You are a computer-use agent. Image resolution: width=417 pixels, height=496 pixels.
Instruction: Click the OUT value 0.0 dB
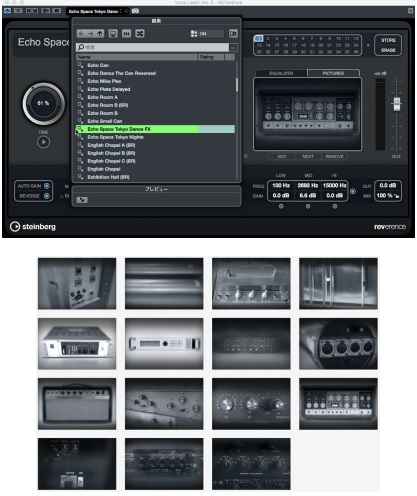(x=388, y=185)
